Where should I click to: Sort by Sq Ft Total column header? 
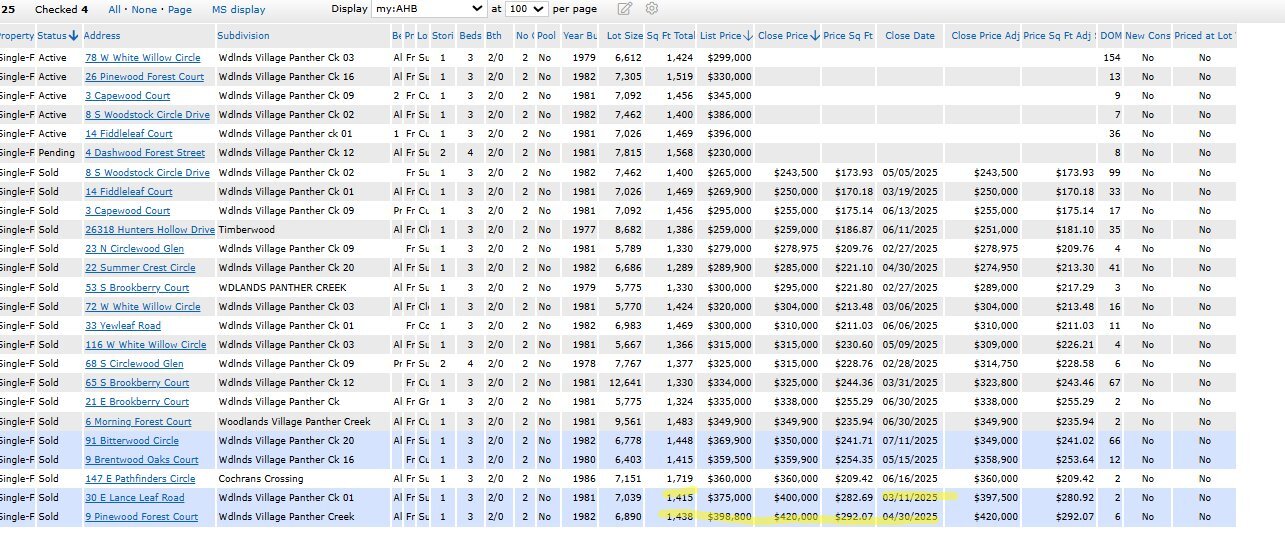[x=670, y=35]
